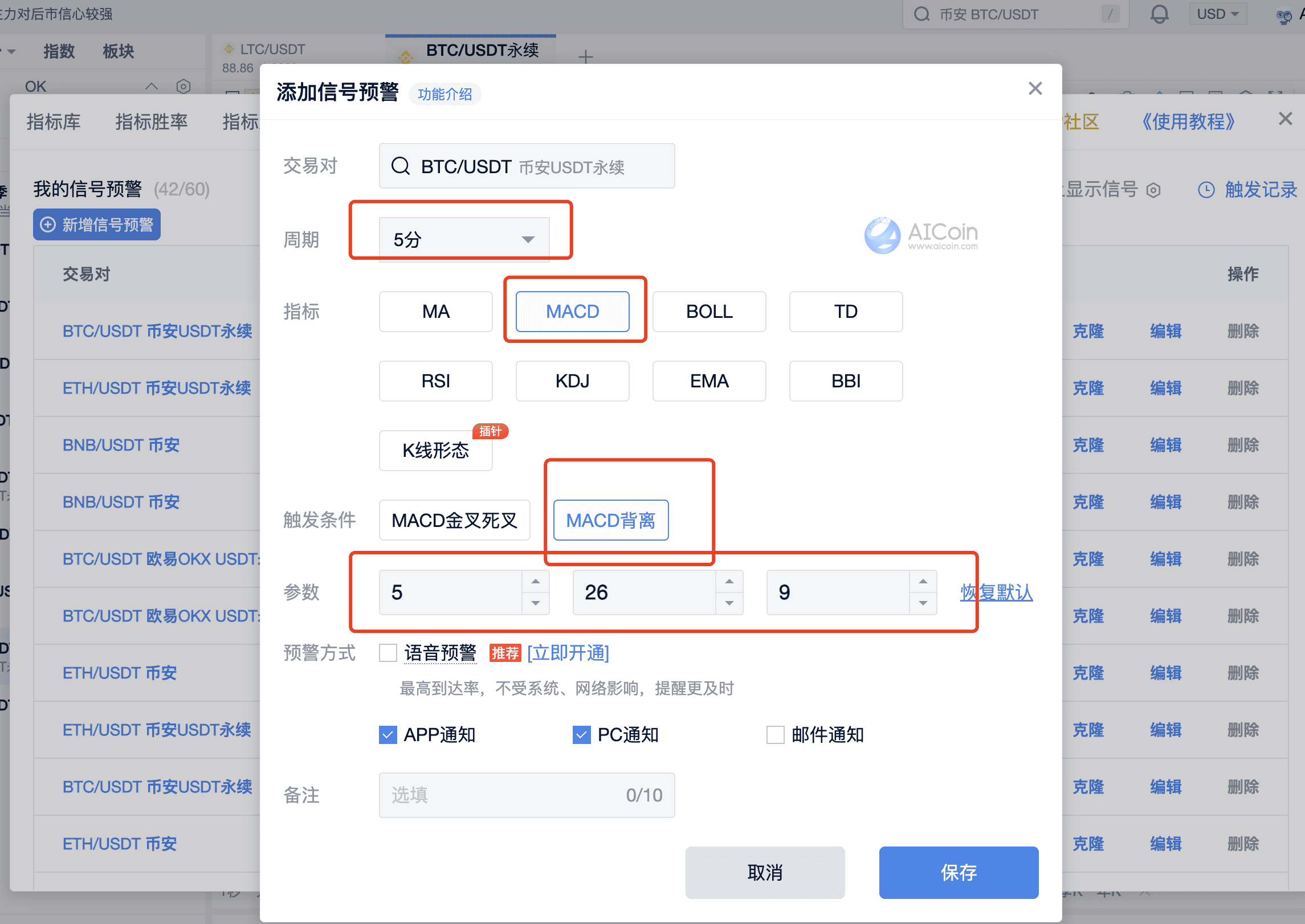Click 删除 for the bottom ETH/USDT 币安 row
1305x924 pixels.
[1243, 844]
